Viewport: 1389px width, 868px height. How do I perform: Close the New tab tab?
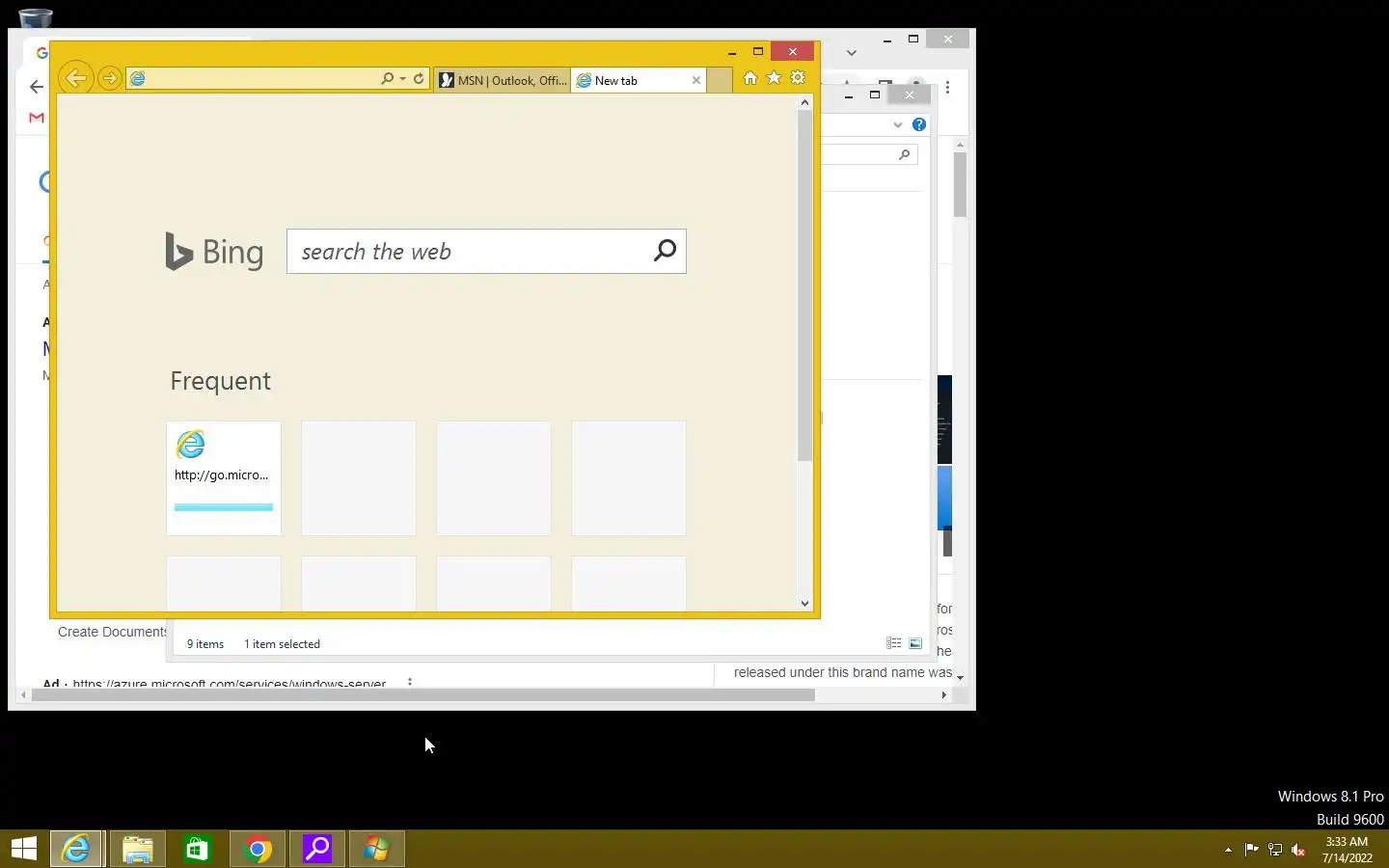pyautogui.click(x=696, y=80)
